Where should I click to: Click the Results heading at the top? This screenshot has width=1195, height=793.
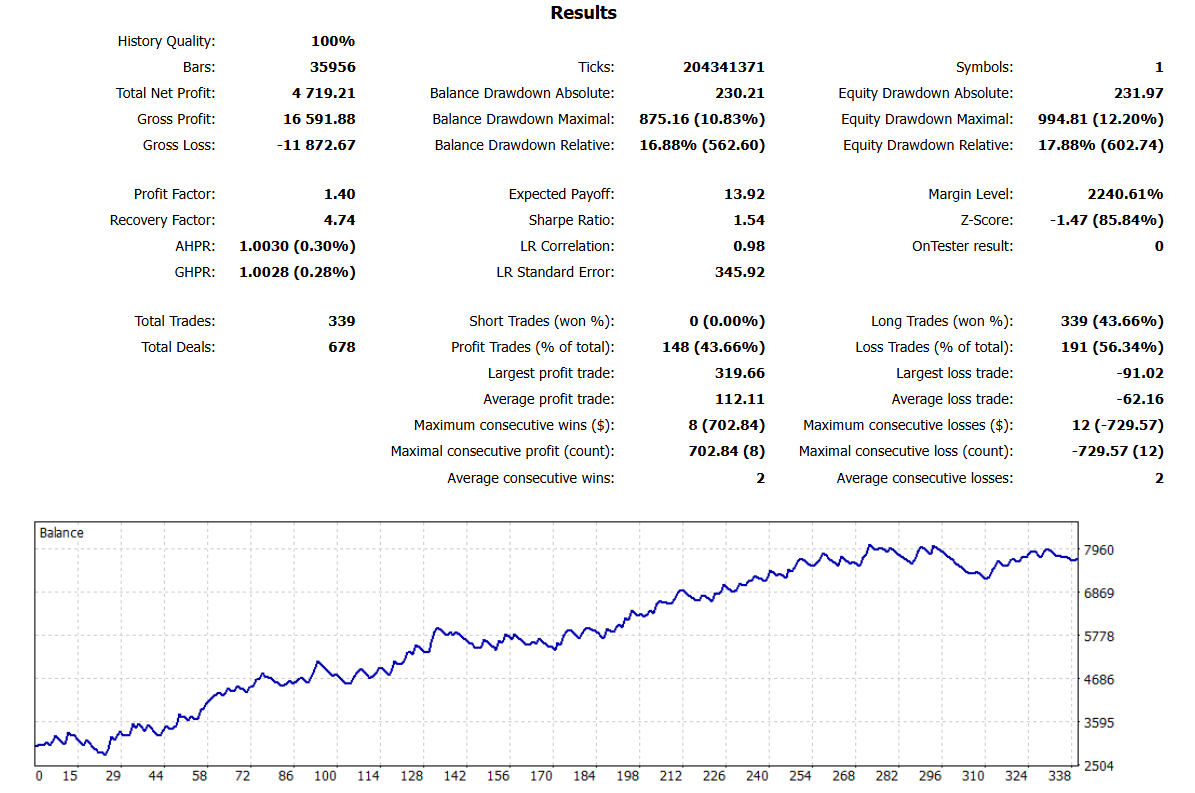pyautogui.click(x=583, y=13)
